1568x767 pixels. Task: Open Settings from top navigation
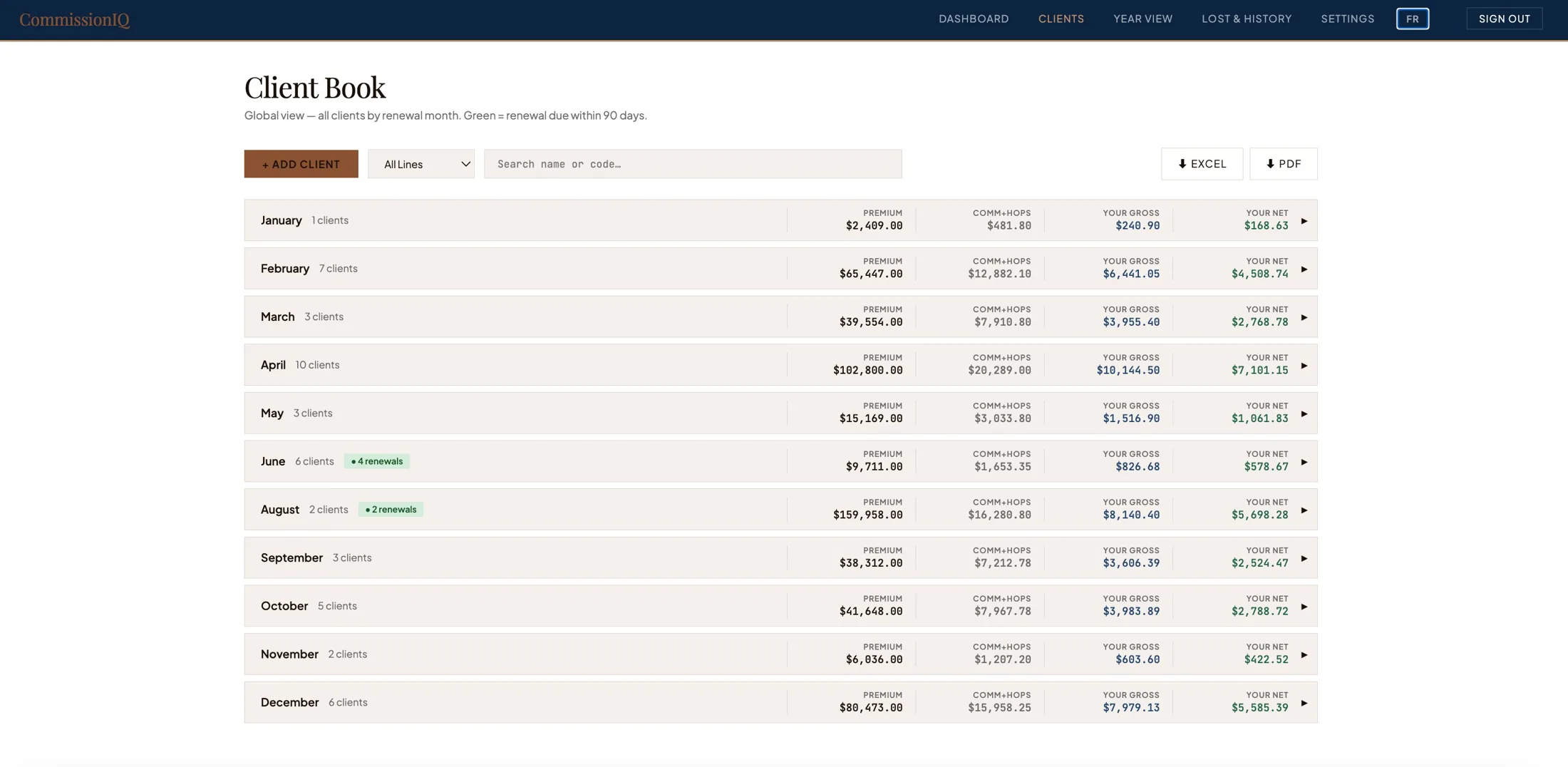coord(1347,19)
